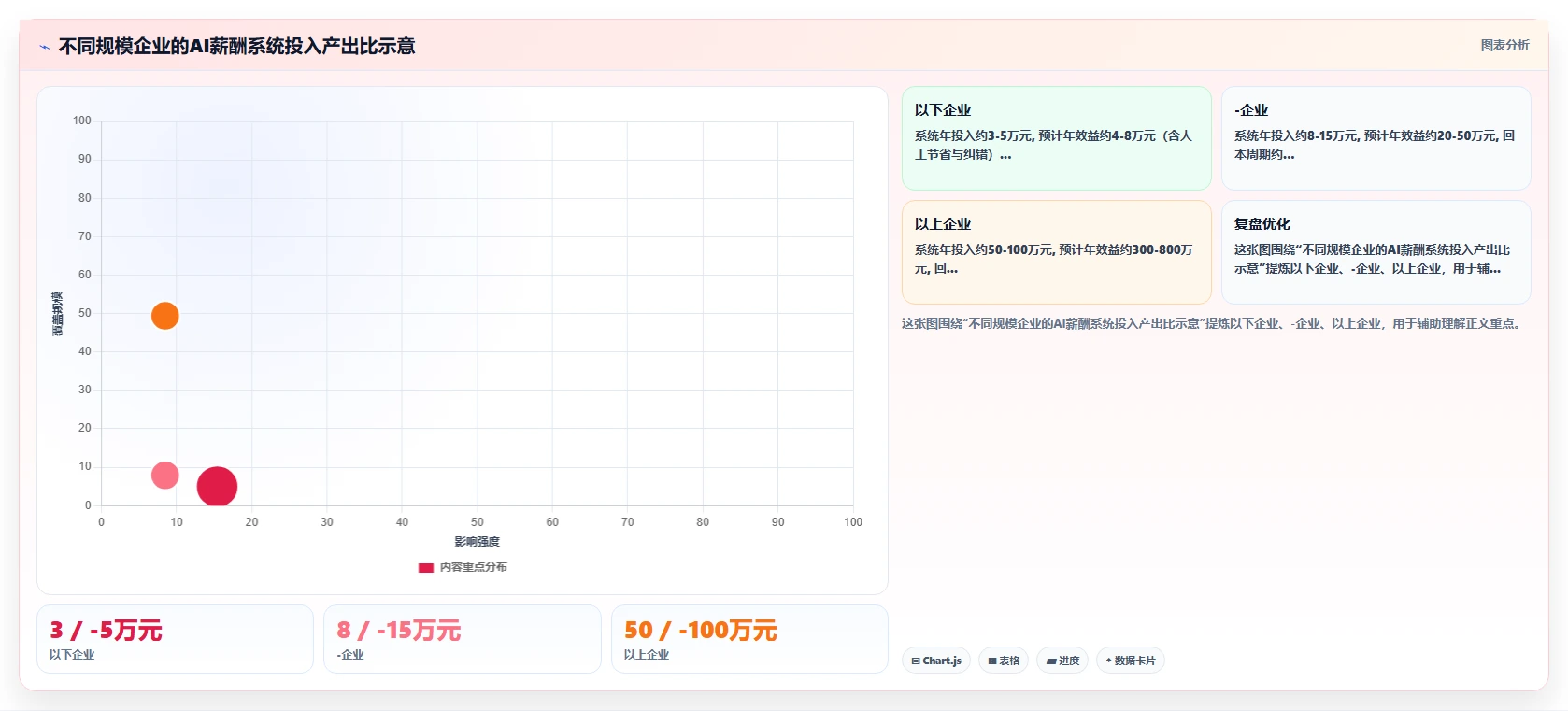Select the 8 / -15万元 stat card
The image size is (1568, 711).
click(x=462, y=639)
